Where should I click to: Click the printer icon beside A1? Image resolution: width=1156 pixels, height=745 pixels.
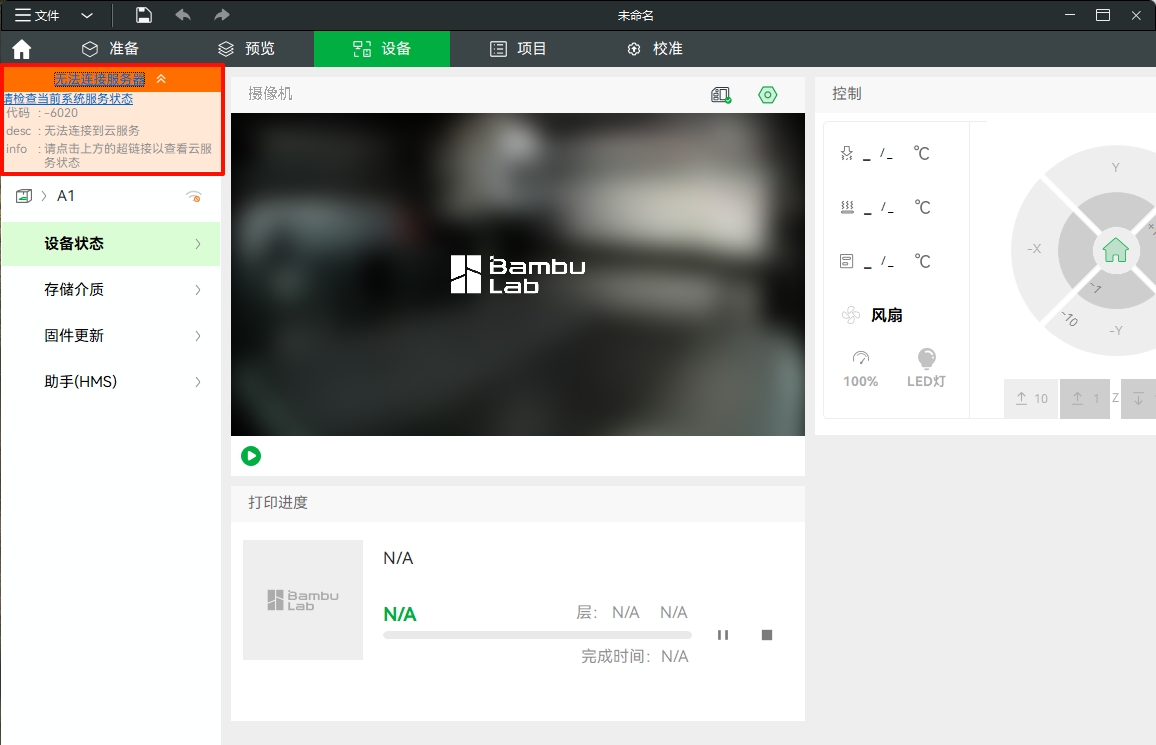pyautogui.click(x=24, y=196)
